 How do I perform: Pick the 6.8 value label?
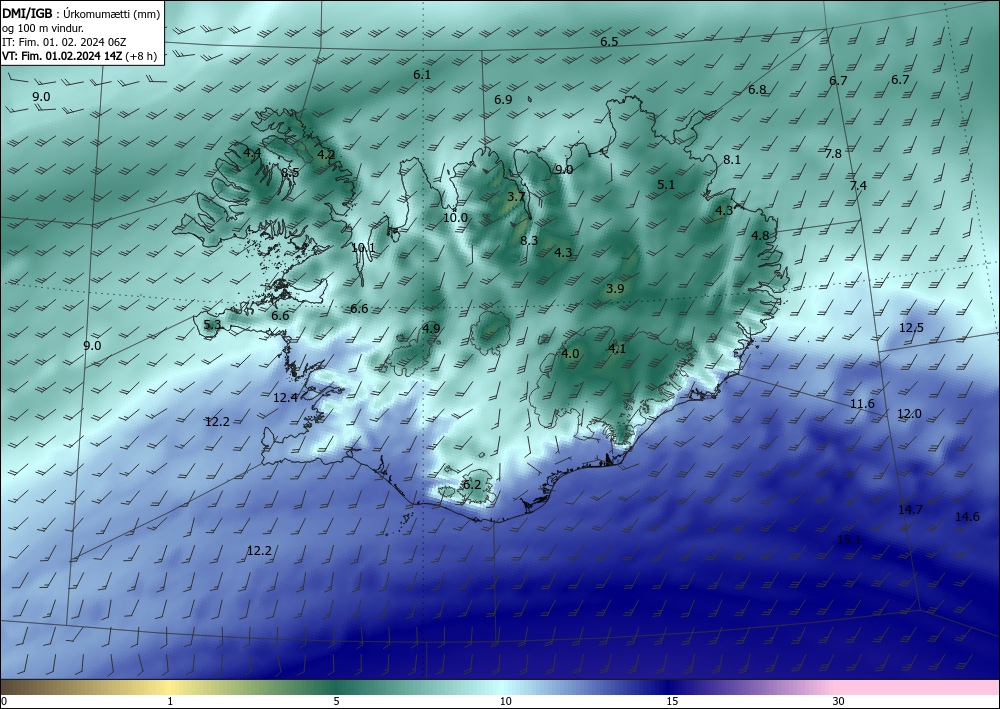757,90
